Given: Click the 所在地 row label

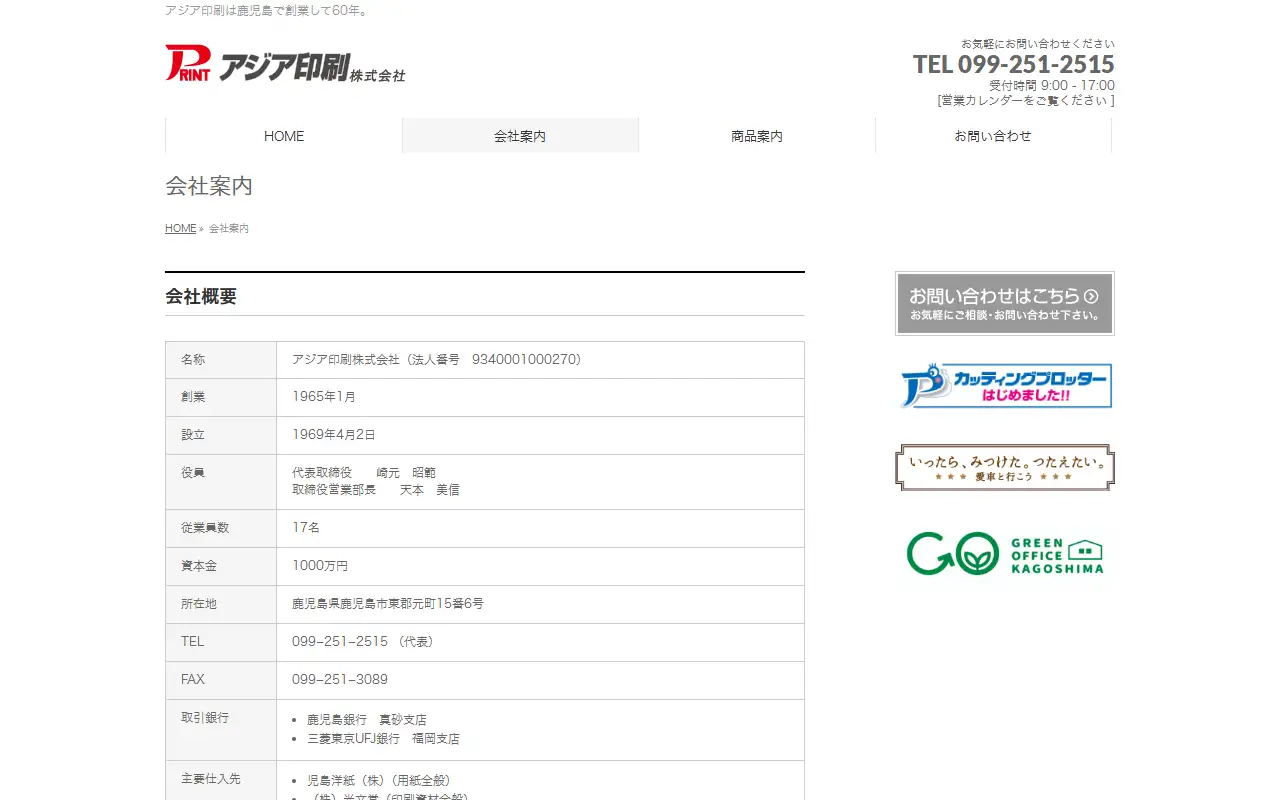Looking at the screenshot, I should tap(199, 604).
